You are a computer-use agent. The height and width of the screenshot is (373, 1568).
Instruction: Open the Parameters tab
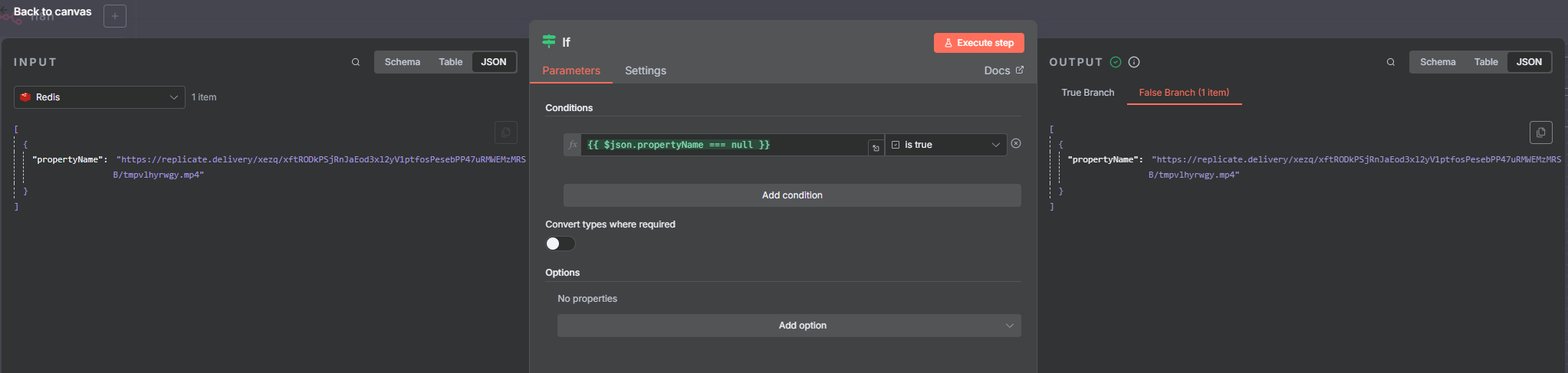(571, 70)
